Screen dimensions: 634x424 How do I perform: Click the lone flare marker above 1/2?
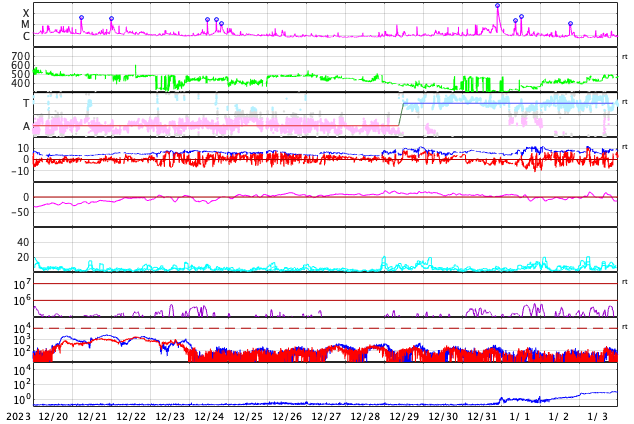point(571,24)
